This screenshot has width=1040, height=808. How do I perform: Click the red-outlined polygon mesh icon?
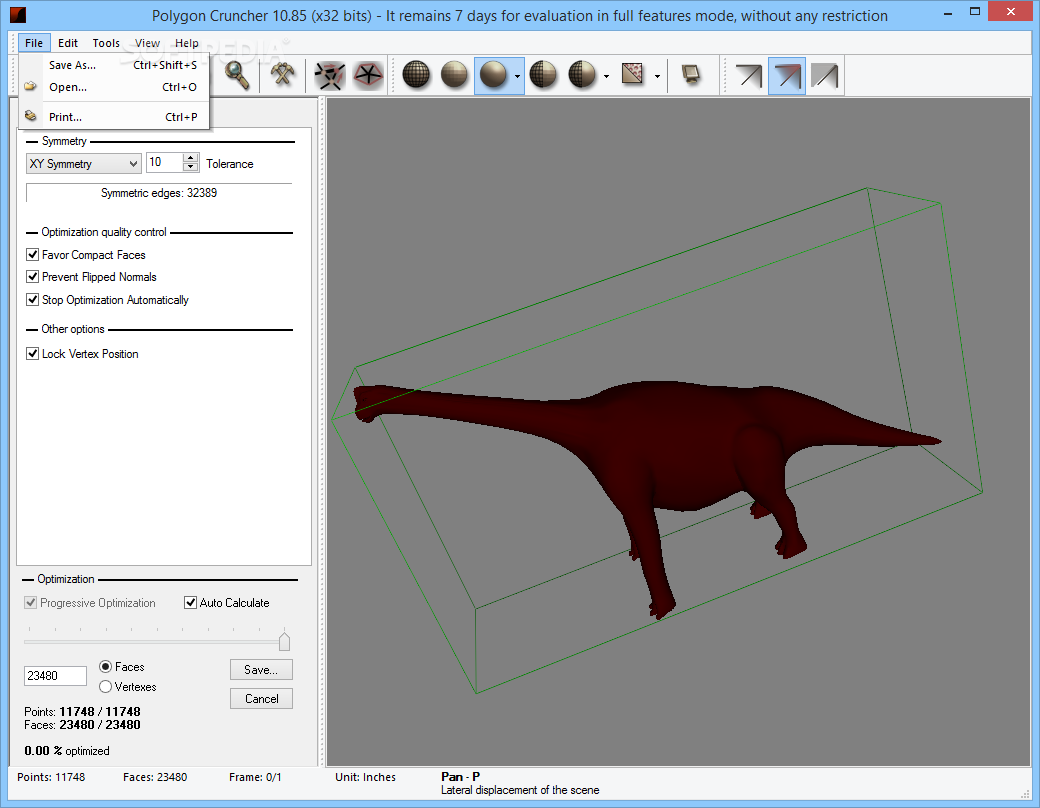point(368,76)
